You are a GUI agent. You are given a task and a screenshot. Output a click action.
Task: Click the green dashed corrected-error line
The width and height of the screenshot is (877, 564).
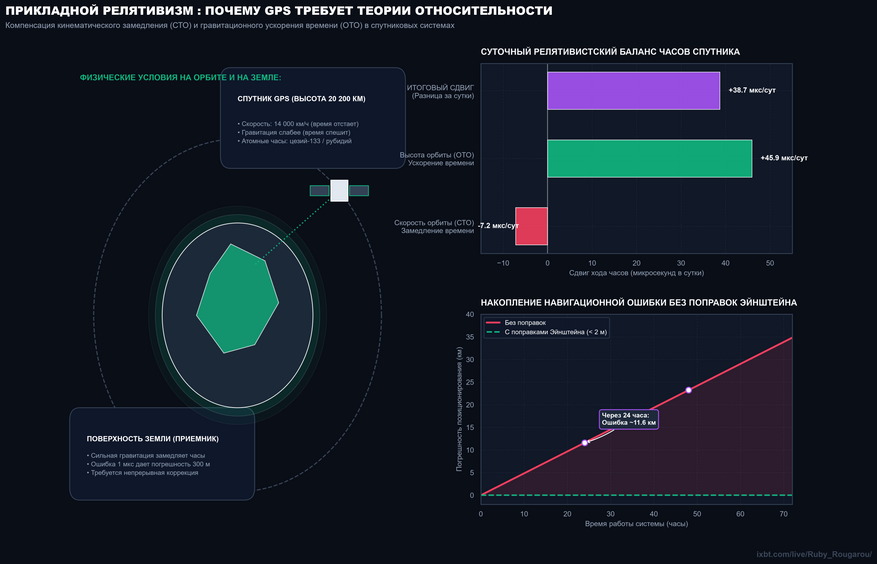pos(636,495)
